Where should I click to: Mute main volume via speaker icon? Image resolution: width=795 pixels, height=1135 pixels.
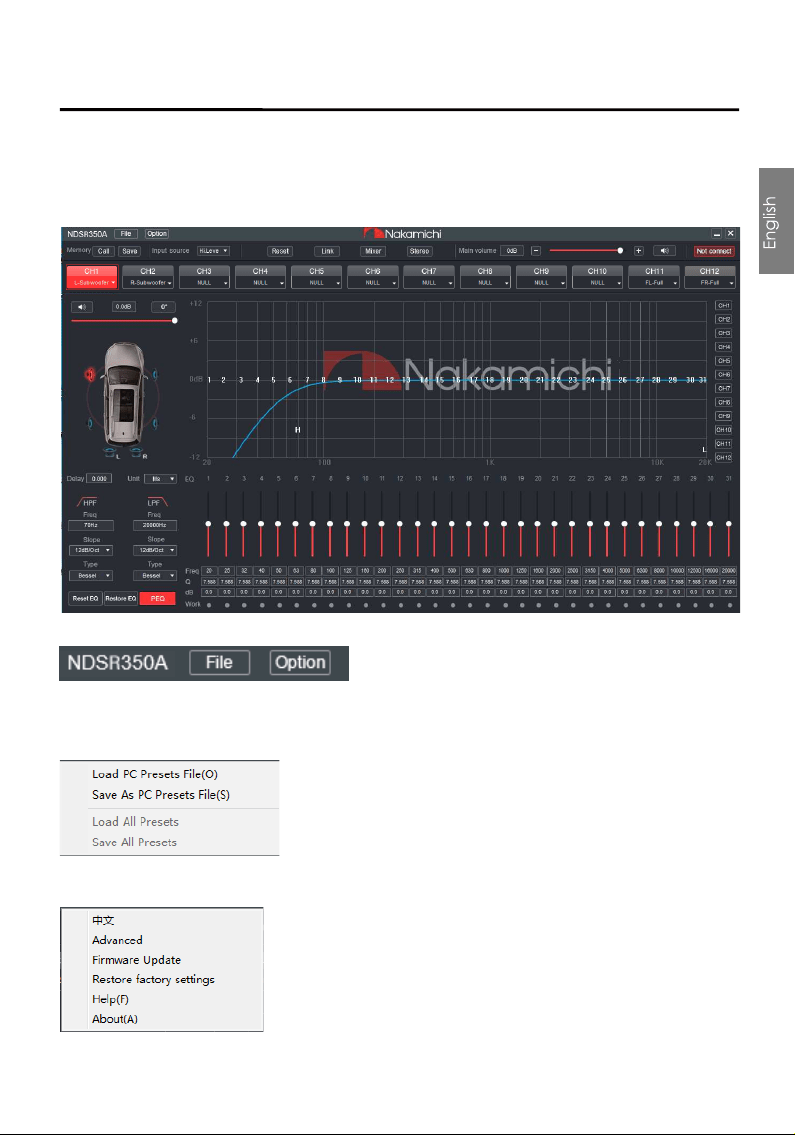664,251
